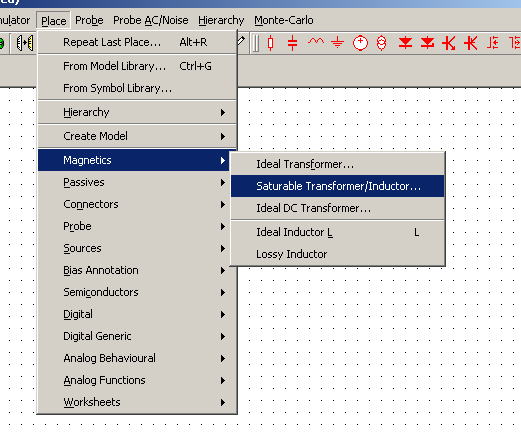Select the voltage source toolbar icon

click(x=360, y=43)
